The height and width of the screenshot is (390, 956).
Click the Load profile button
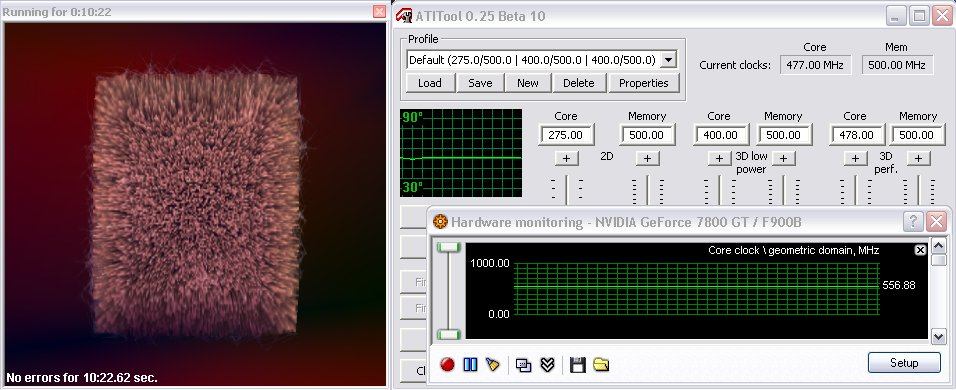click(430, 83)
